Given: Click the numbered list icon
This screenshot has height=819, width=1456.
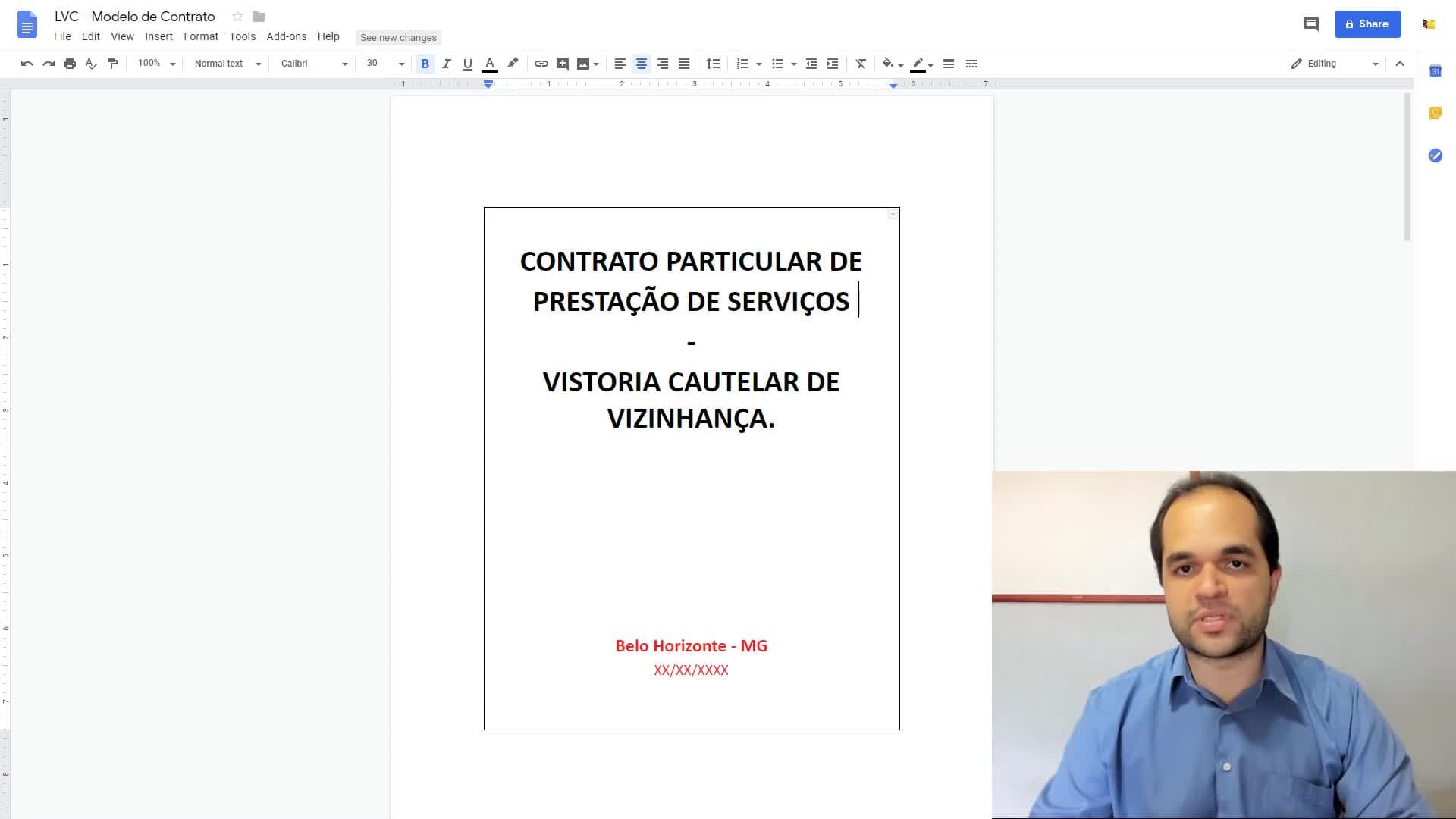Looking at the screenshot, I should tap(742, 64).
